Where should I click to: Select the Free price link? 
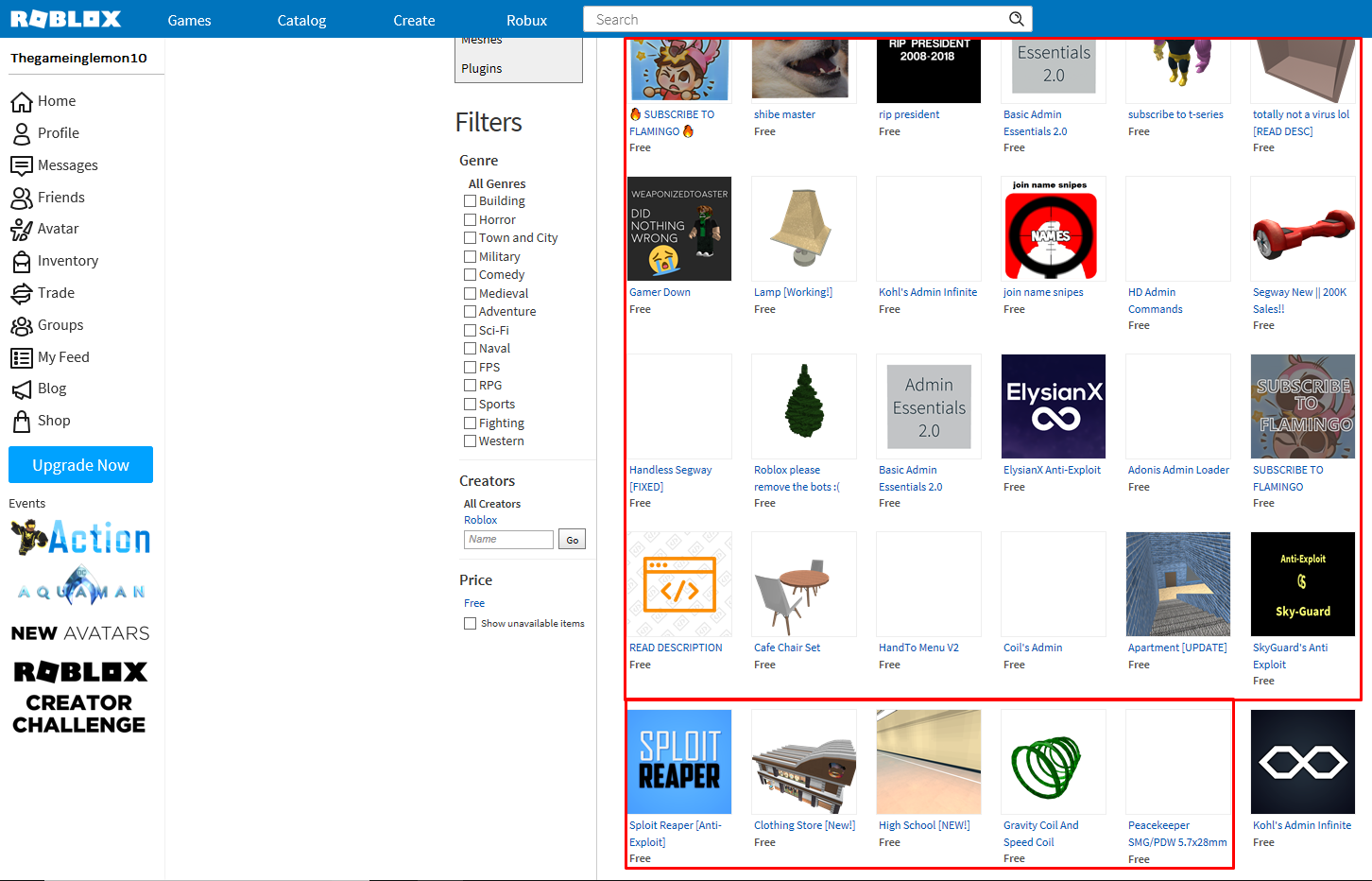tap(474, 603)
